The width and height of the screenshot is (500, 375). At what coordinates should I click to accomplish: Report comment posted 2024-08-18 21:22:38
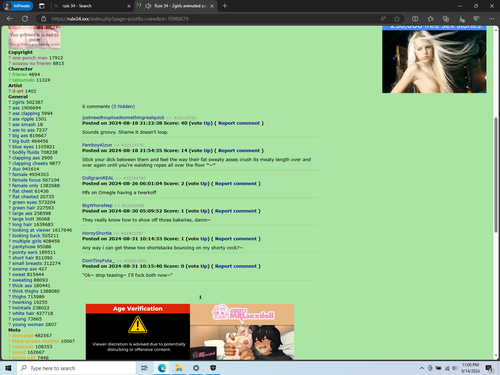point(239,123)
